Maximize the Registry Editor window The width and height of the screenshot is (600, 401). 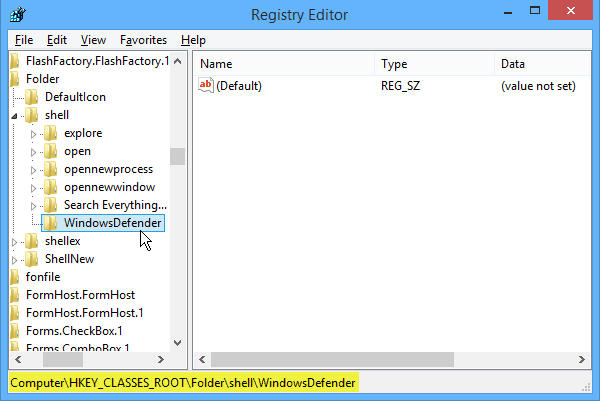click(x=535, y=11)
